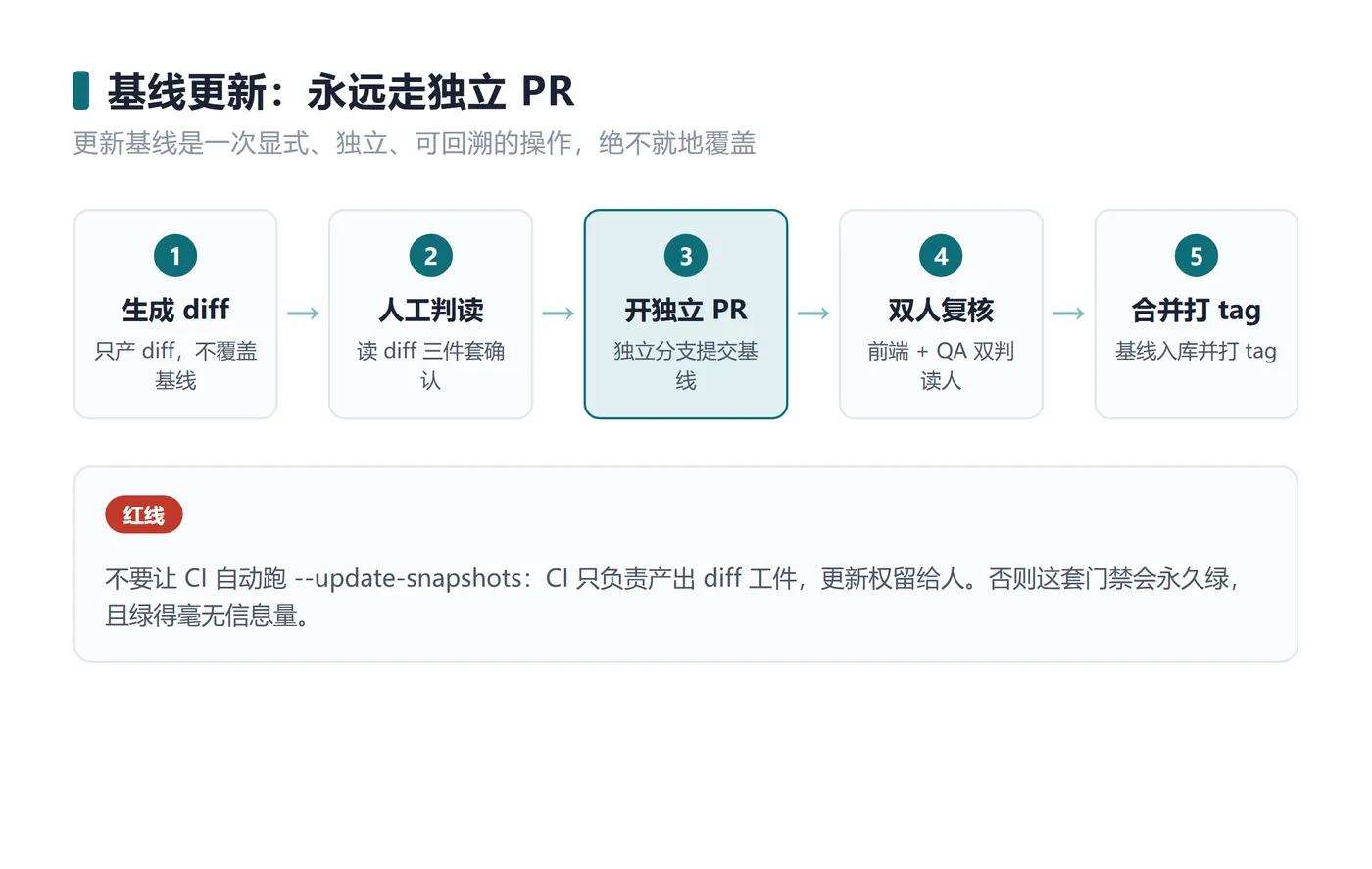Click the description 只产 diff，不覆盖基线
The image size is (1372, 869).
175,365
